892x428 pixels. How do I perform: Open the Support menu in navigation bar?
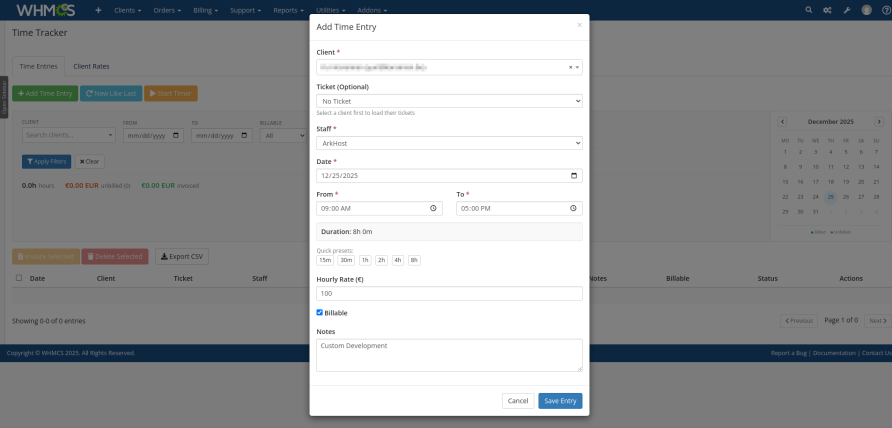click(x=246, y=10)
